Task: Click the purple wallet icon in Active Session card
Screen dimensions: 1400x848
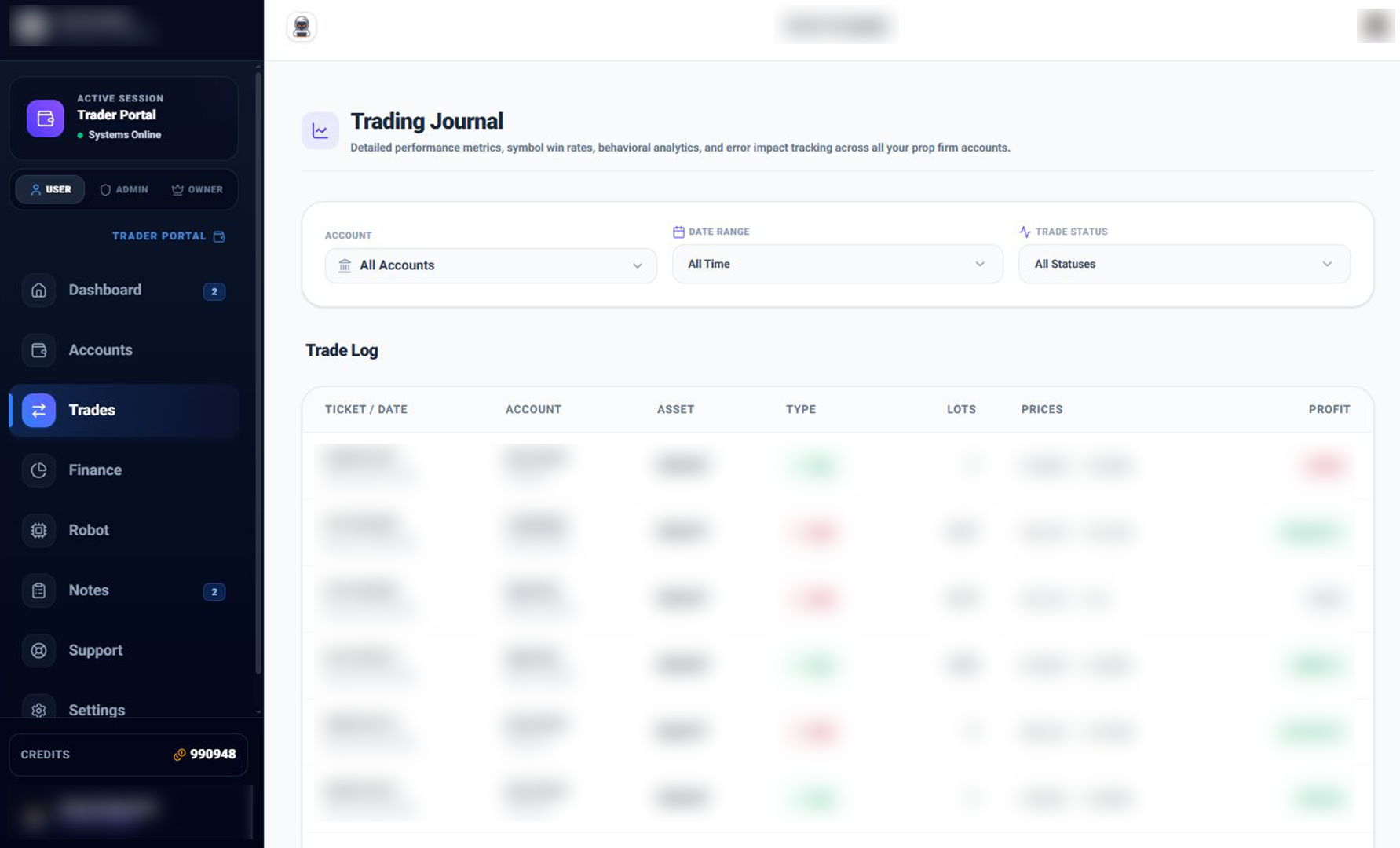Action: point(45,119)
